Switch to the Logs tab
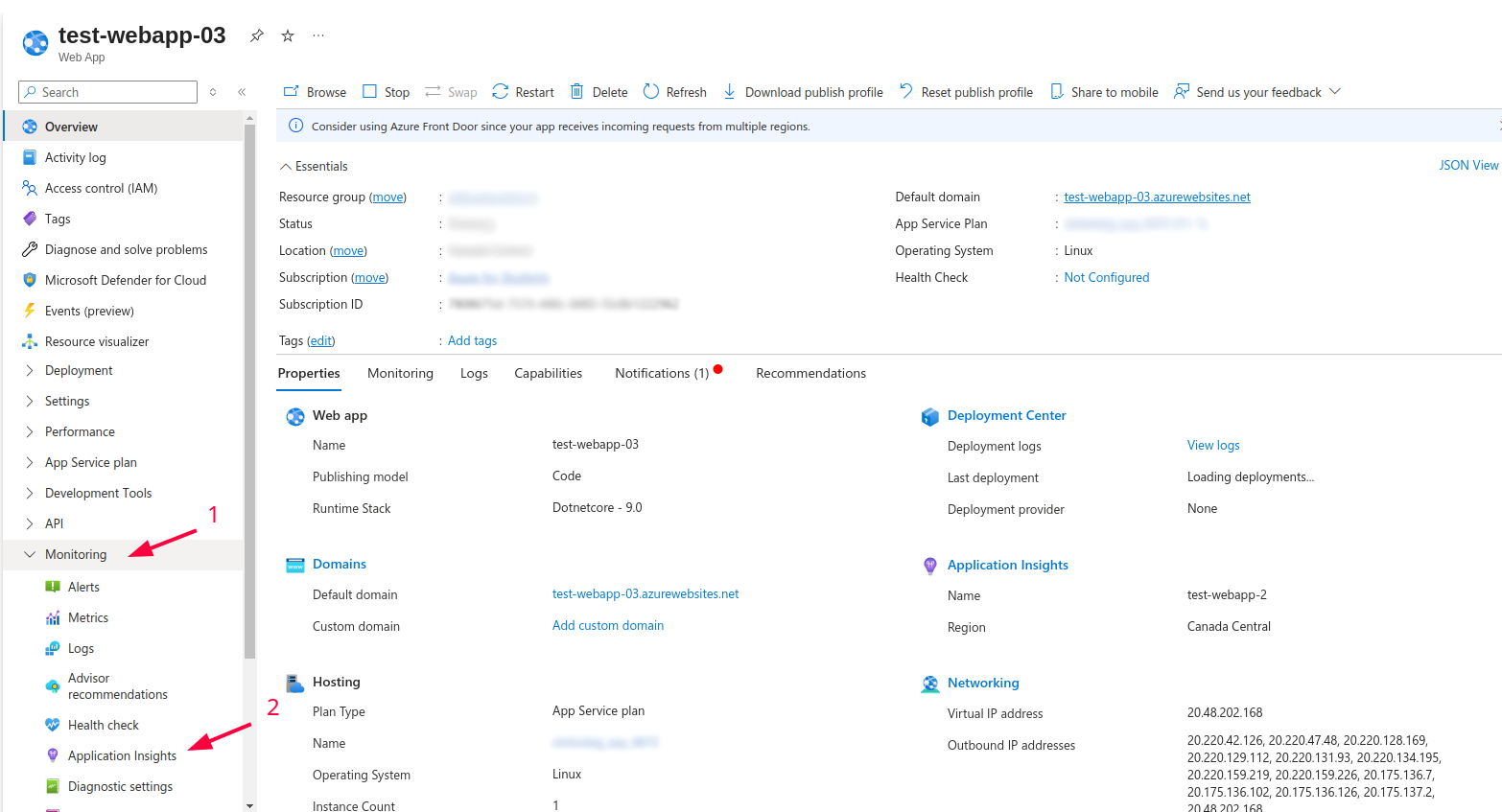Viewport: 1502px width, 812px height. [474, 374]
